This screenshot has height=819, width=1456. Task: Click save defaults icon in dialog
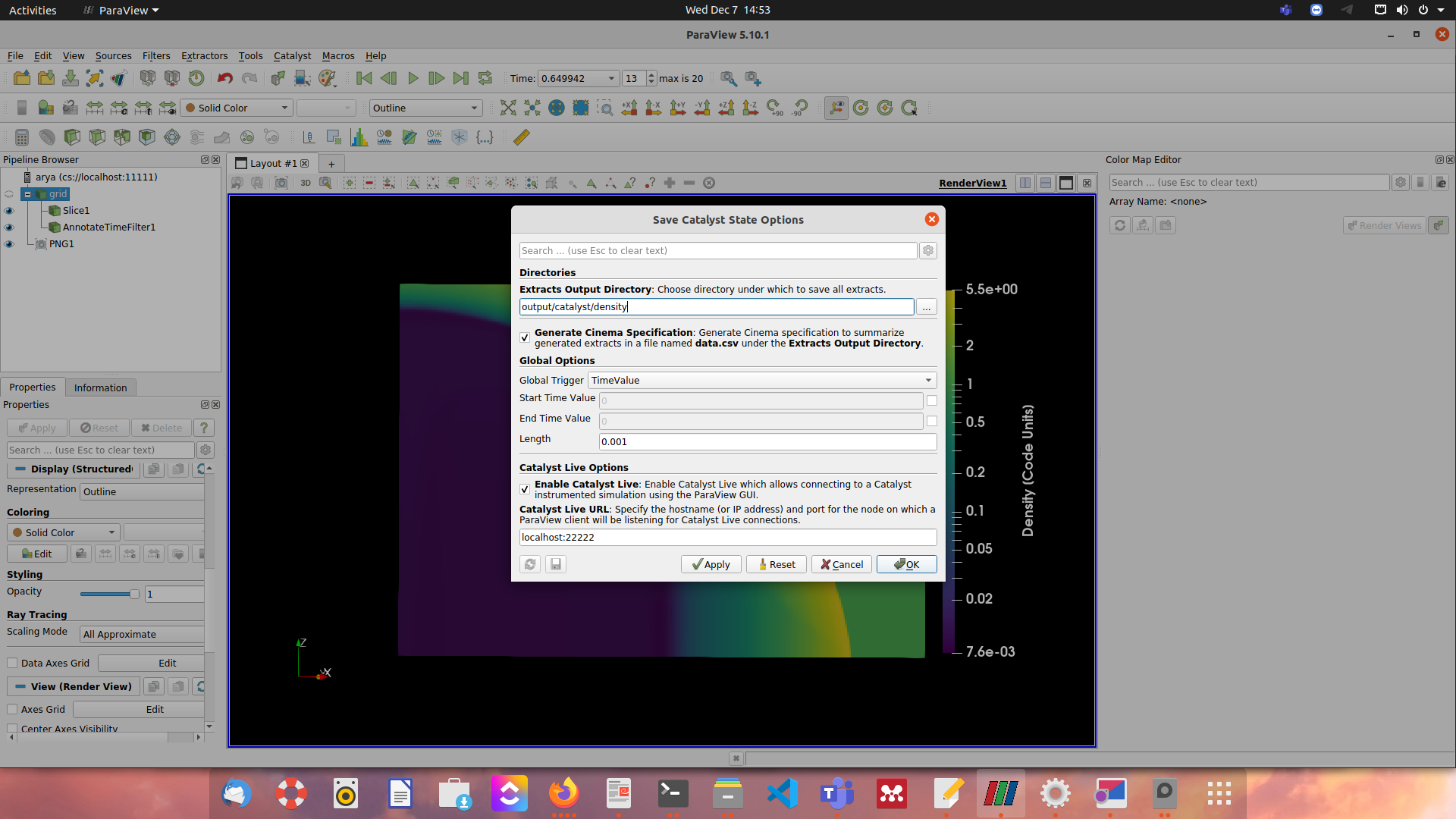click(556, 564)
